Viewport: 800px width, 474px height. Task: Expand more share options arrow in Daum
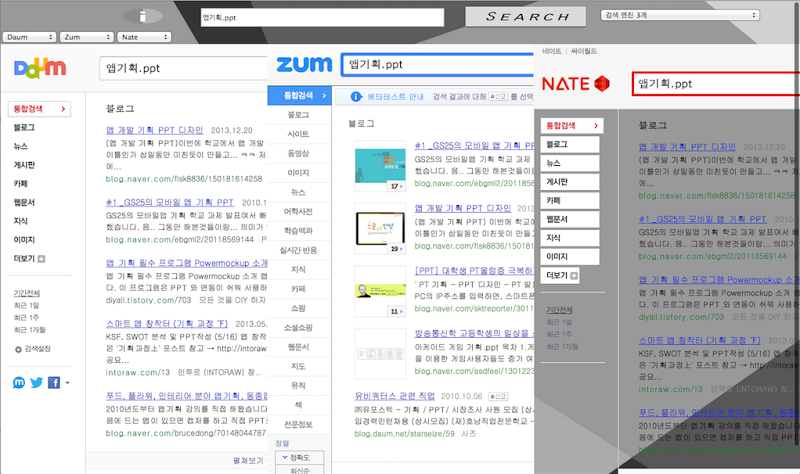(67, 382)
